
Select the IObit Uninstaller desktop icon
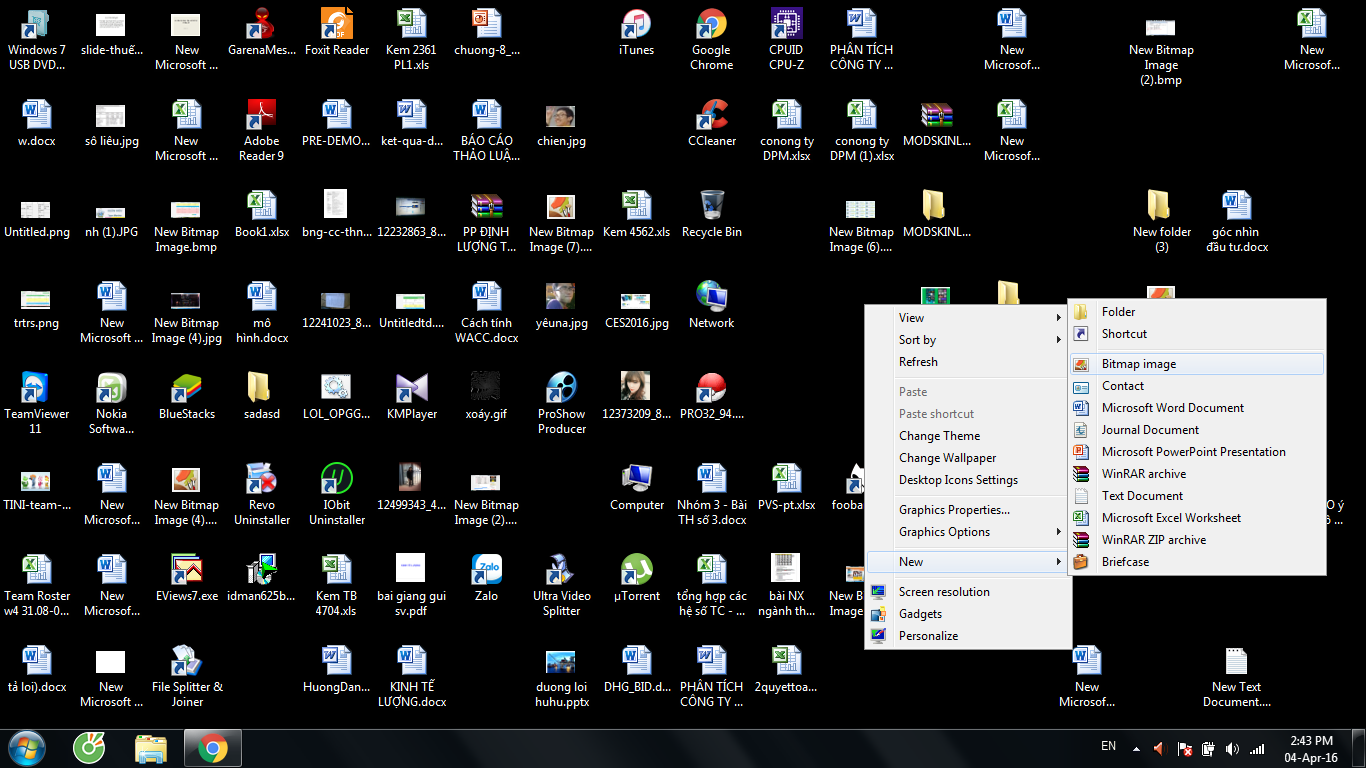click(337, 495)
